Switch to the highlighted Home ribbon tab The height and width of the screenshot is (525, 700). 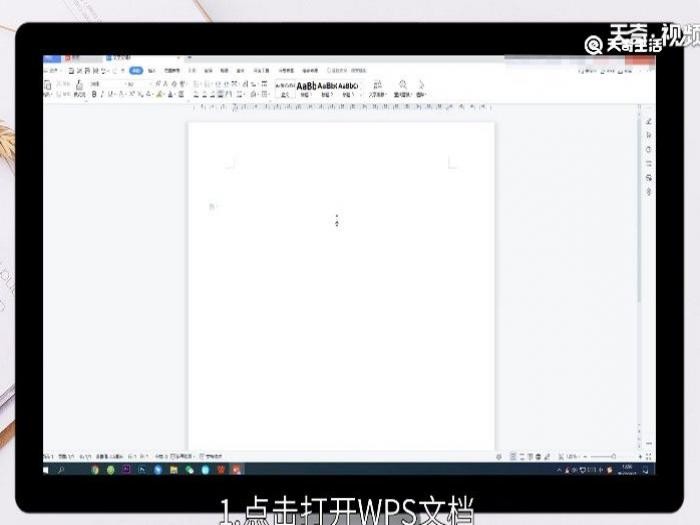coord(136,71)
